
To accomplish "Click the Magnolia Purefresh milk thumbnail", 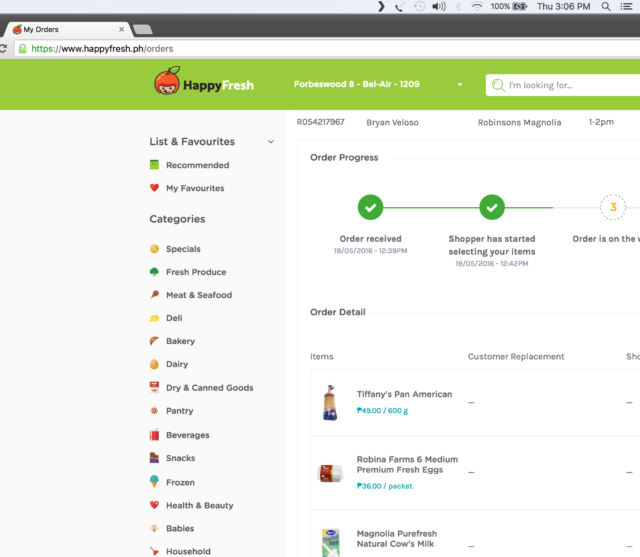I will click(x=330, y=543).
